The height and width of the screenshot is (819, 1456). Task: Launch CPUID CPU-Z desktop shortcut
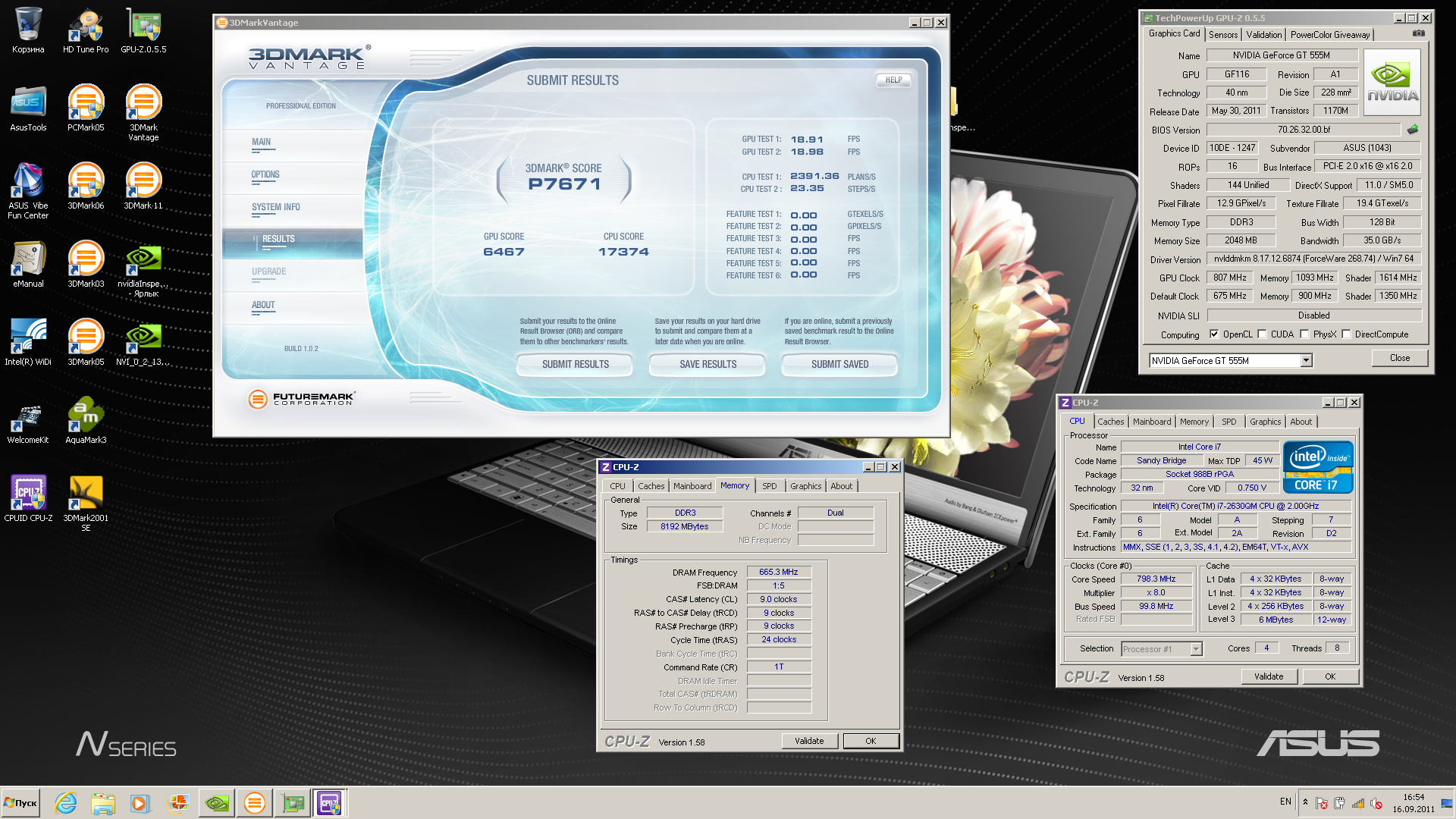point(28,499)
